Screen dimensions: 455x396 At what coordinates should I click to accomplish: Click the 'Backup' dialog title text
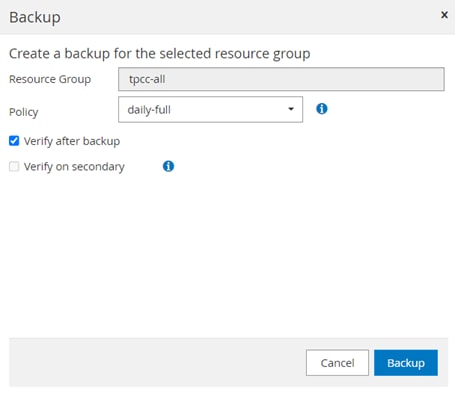pyautogui.click(x=35, y=17)
